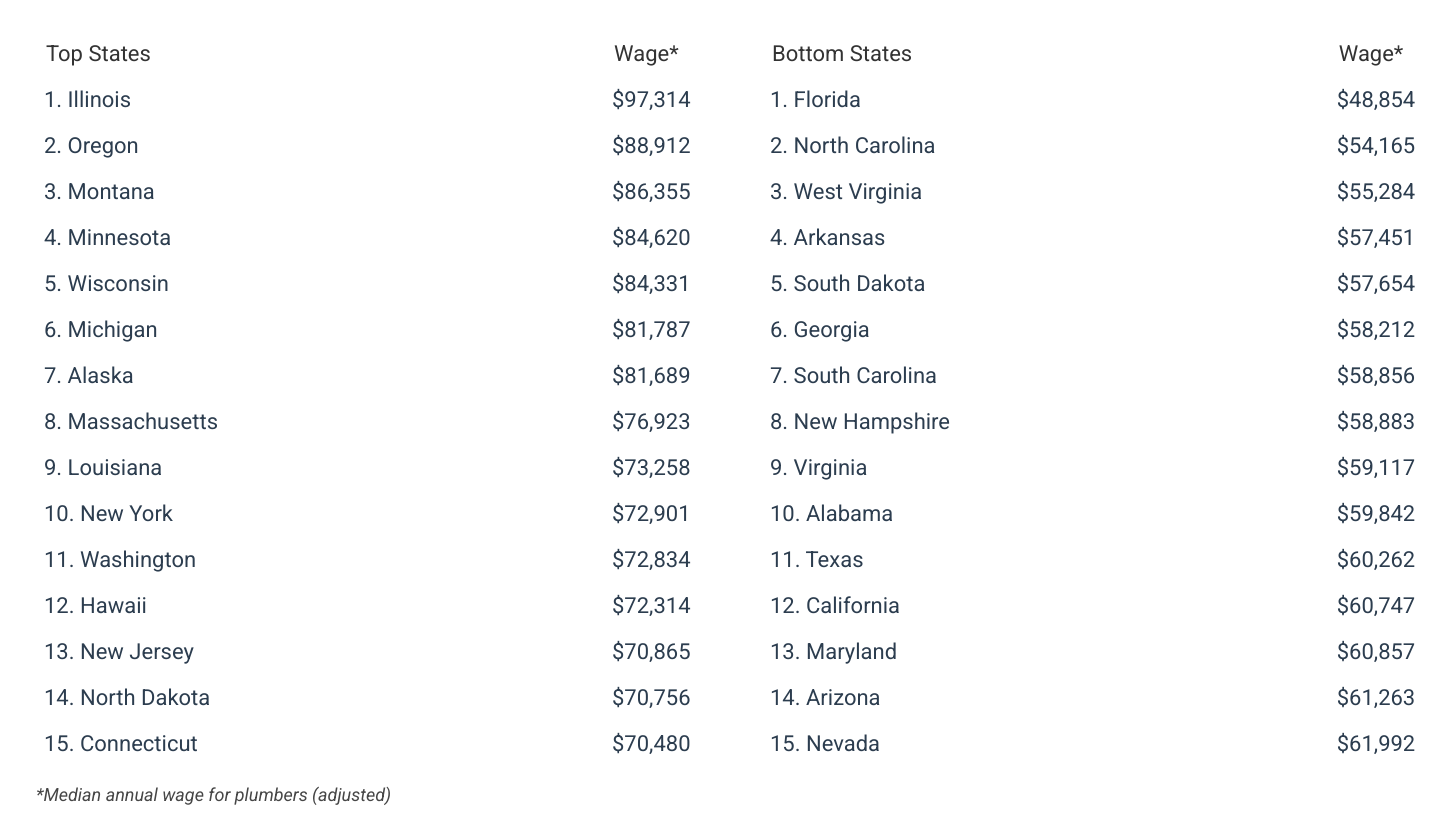The image size is (1450, 825).
Task: Select the Connecticut row
Action: (x=121, y=744)
